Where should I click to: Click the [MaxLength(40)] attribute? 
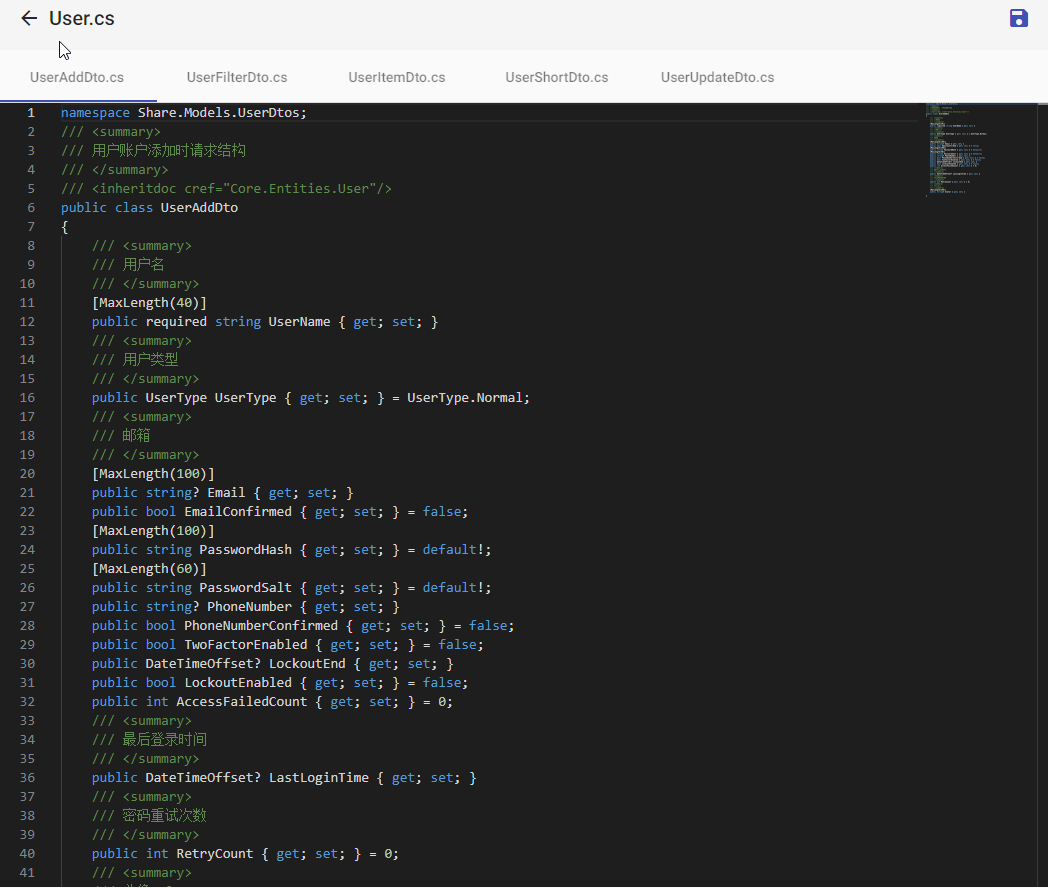coord(149,303)
